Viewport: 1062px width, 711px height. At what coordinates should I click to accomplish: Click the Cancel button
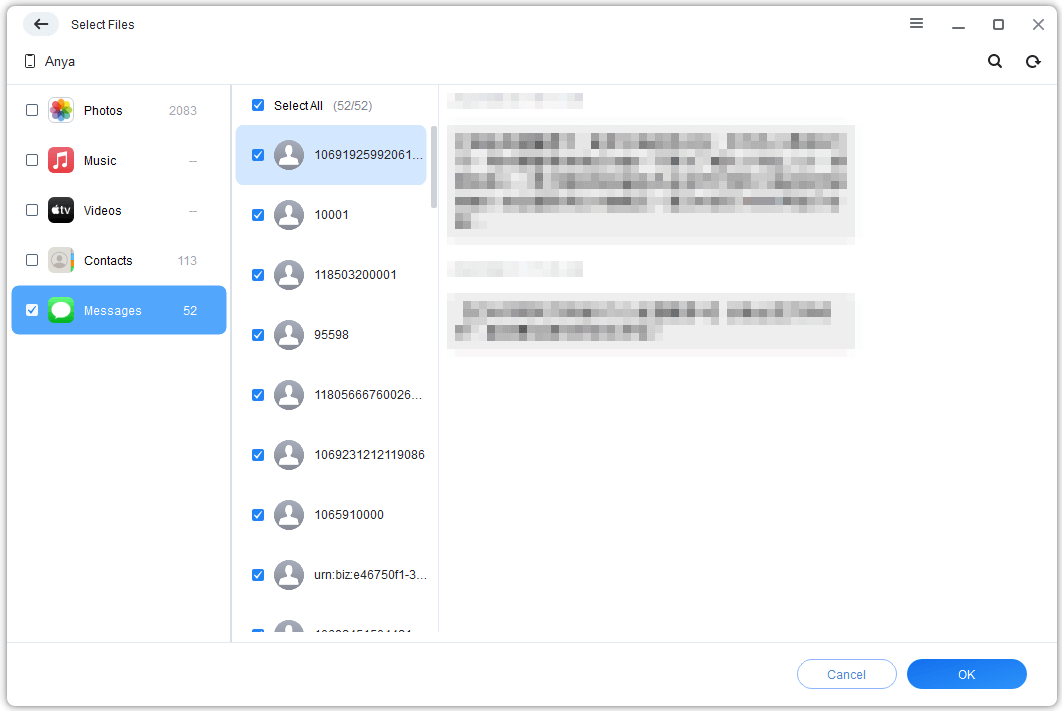click(847, 674)
